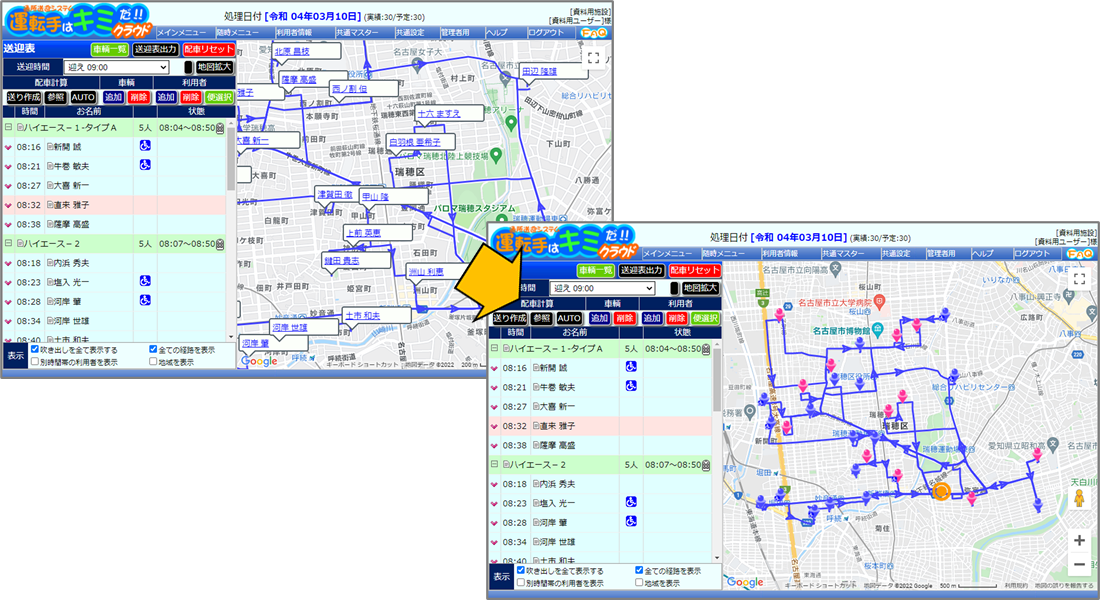Click document icon beside 薩摩 高盛 in rear list
The image size is (1100, 600).
tap(50, 225)
